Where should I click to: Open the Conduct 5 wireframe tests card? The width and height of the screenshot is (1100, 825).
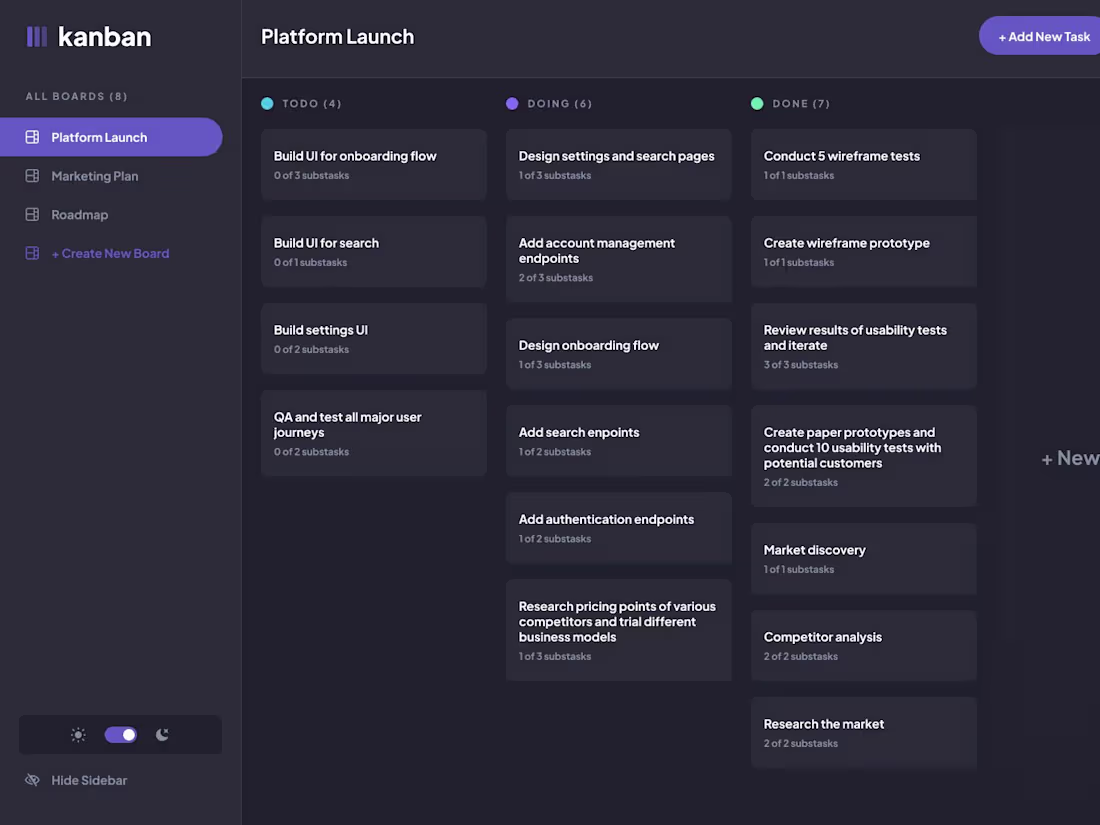click(x=863, y=164)
